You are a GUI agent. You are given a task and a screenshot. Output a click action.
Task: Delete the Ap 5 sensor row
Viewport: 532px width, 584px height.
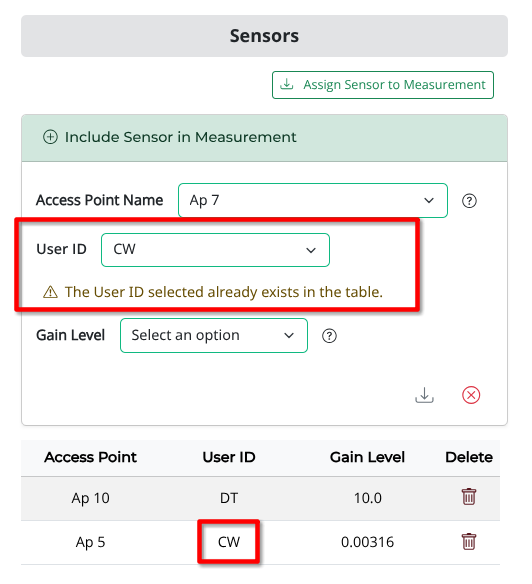(469, 542)
